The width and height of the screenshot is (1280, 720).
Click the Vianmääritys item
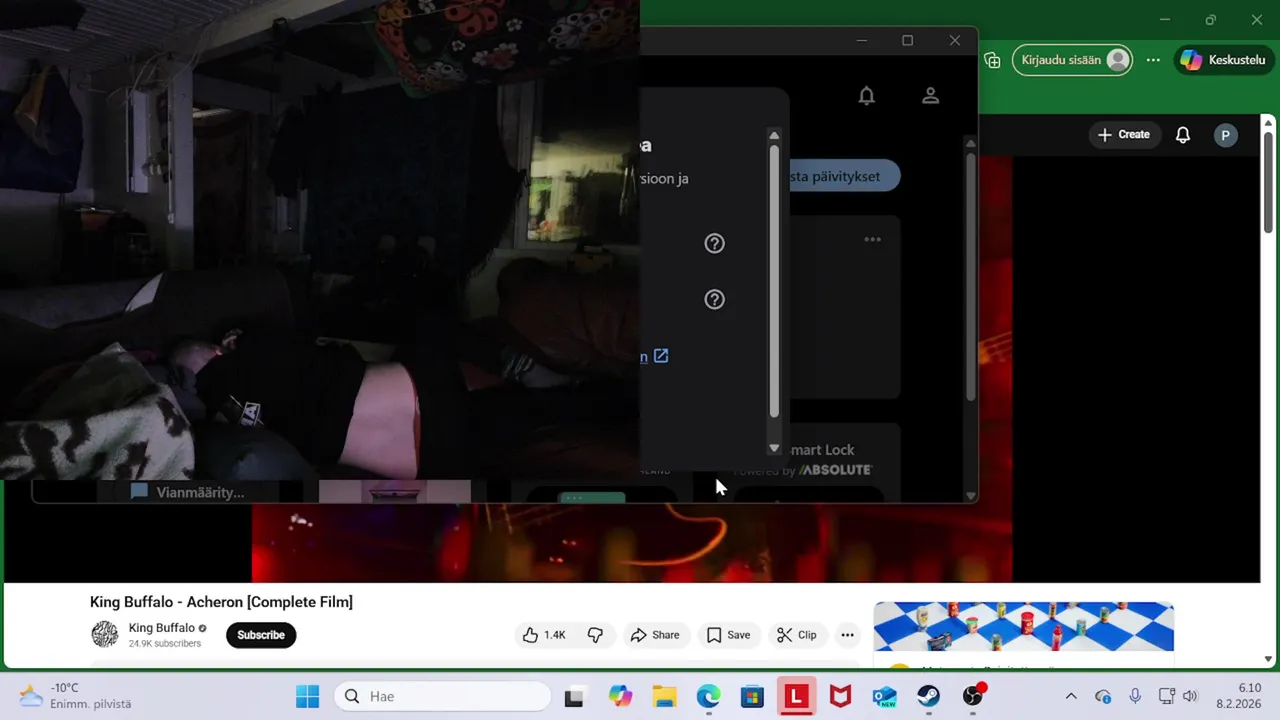coord(188,492)
